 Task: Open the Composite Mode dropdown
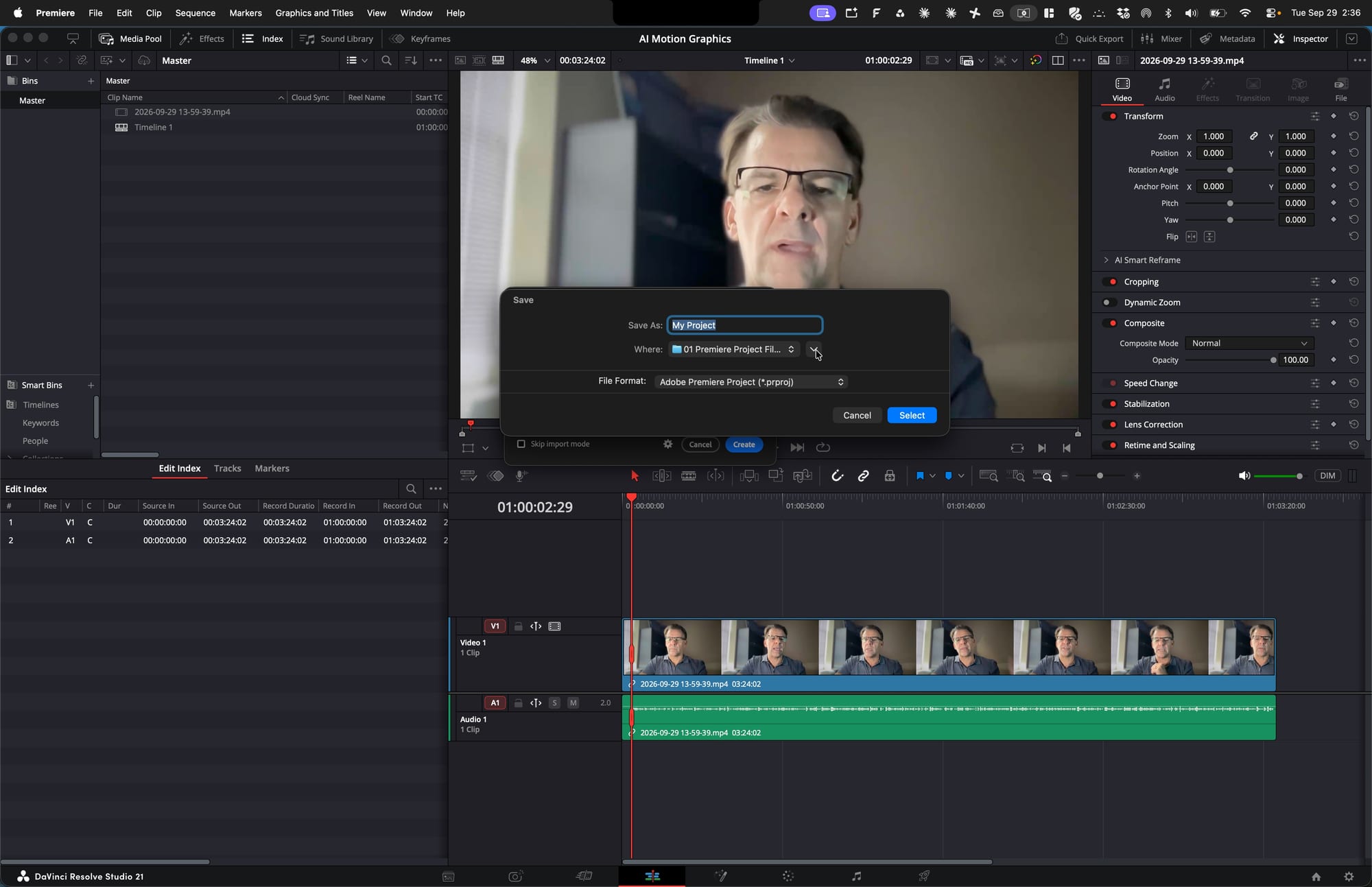1249,343
